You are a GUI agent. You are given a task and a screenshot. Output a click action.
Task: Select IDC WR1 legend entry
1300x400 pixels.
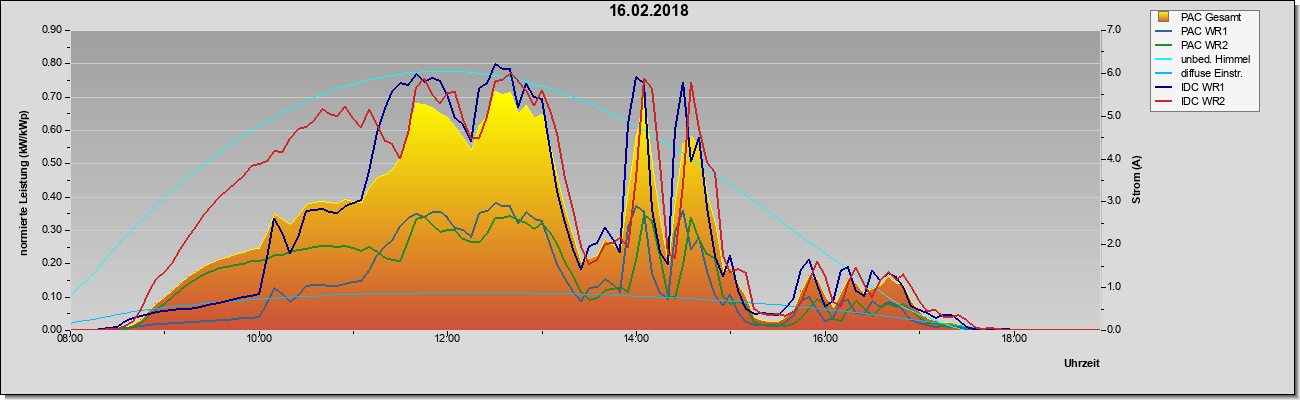[1203, 87]
